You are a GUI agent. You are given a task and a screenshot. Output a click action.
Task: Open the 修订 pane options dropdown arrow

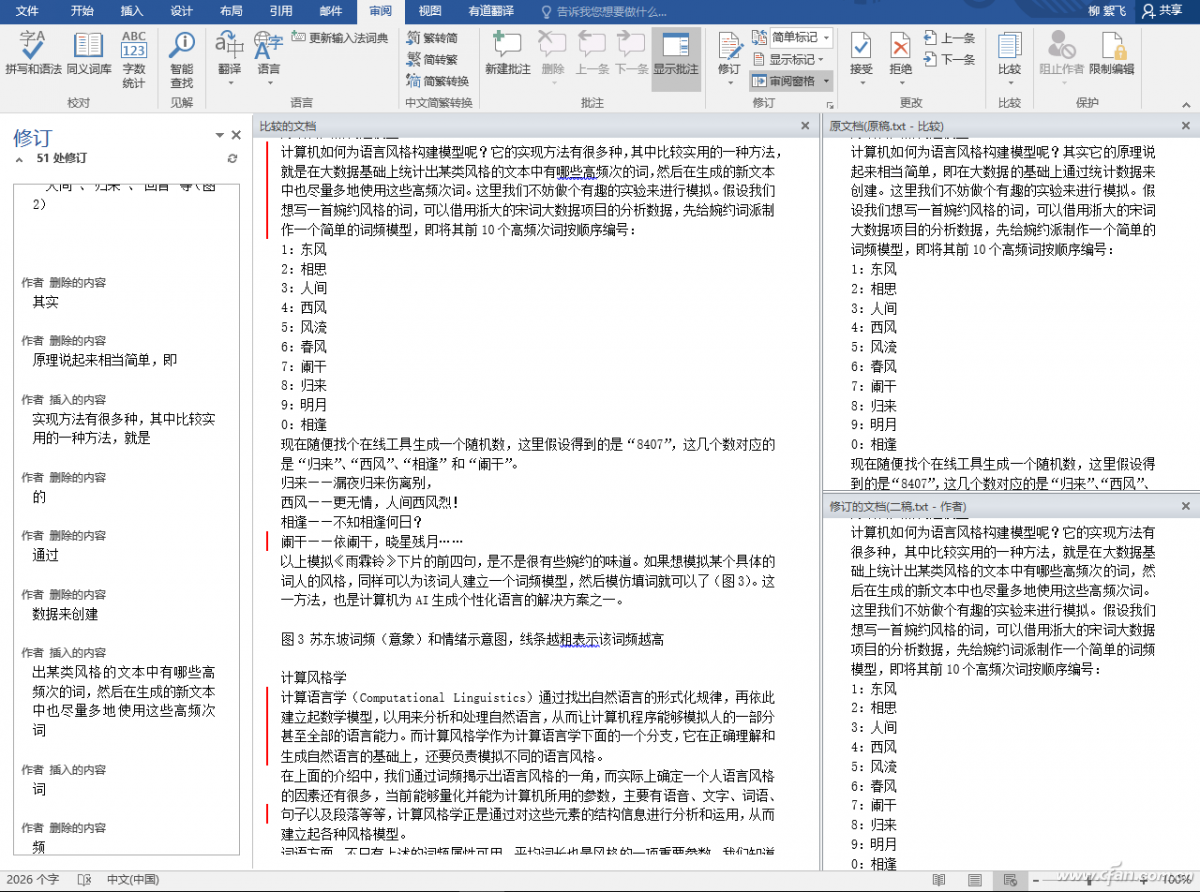pyautogui.click(x=220, y=135)
